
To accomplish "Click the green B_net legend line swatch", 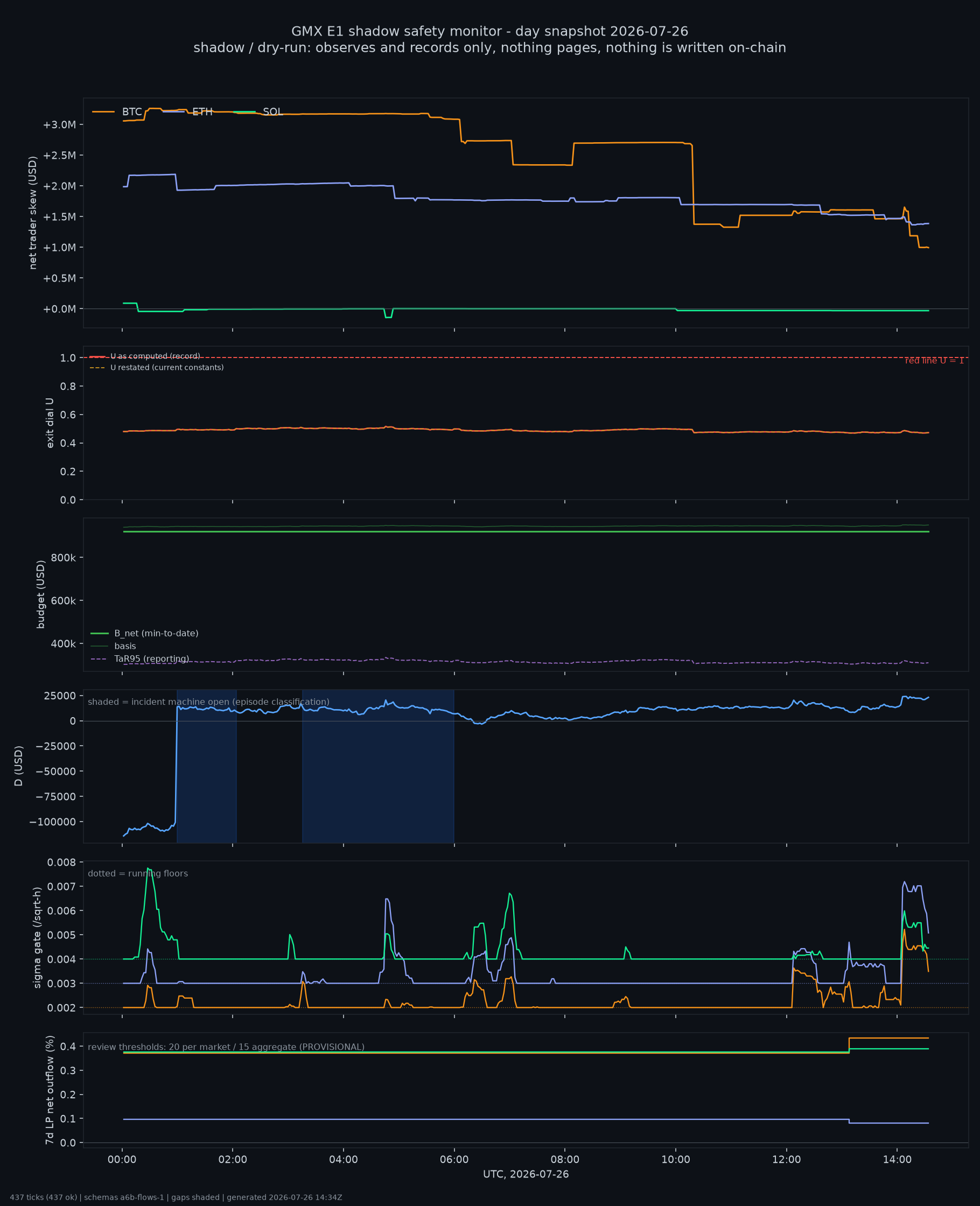I will pyautogui.click(x=100, y=633).
